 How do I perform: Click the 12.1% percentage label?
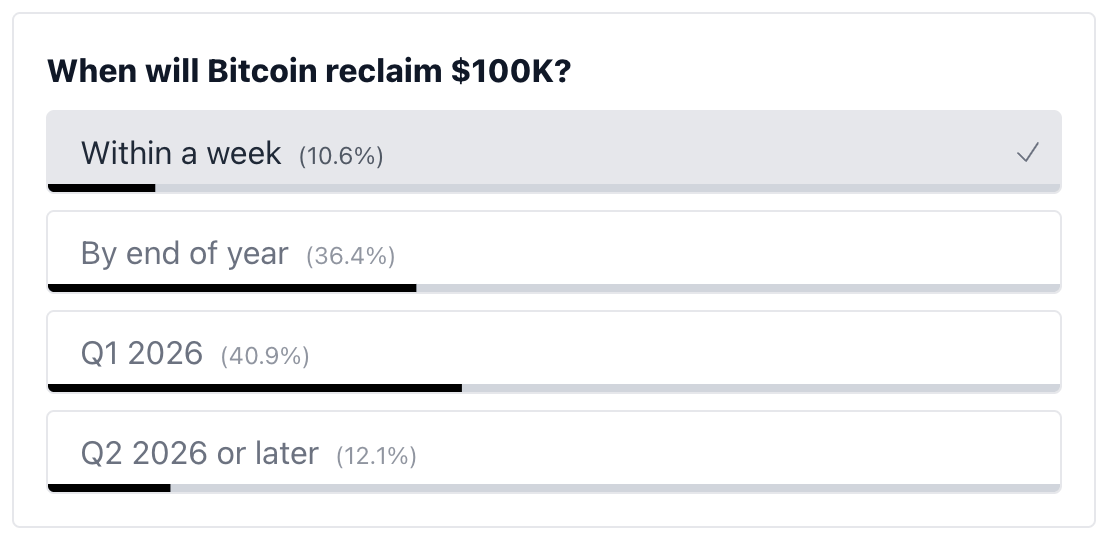click(x=376, y=456)
